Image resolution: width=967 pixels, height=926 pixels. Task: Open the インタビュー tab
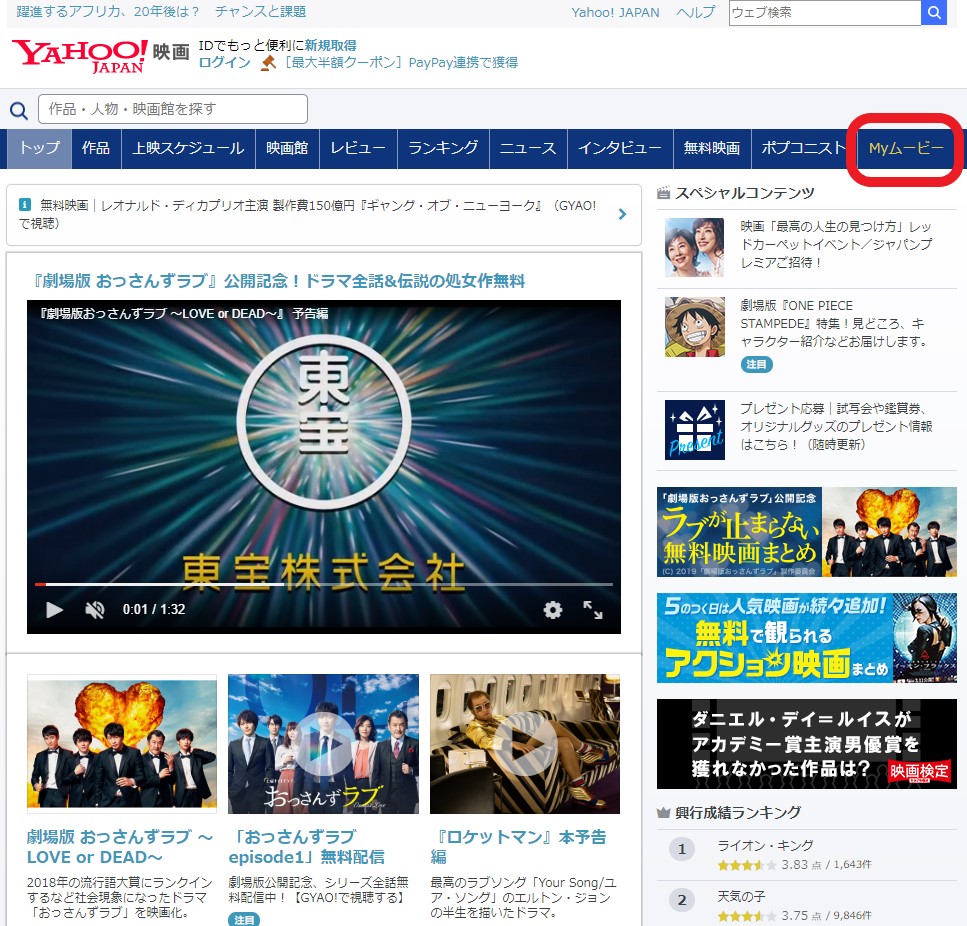(620, 149)
